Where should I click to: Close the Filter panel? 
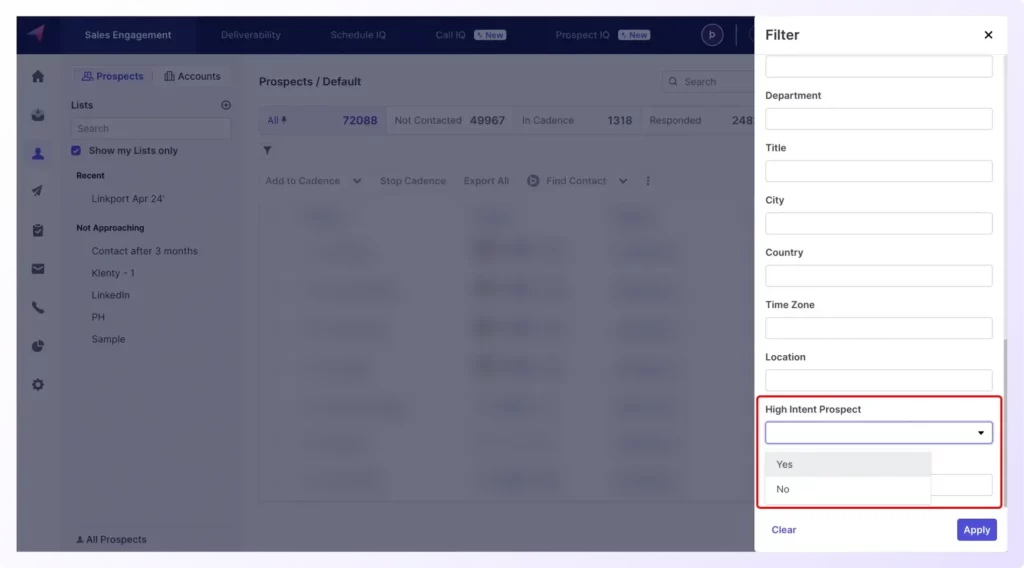(x=988, y=35)
